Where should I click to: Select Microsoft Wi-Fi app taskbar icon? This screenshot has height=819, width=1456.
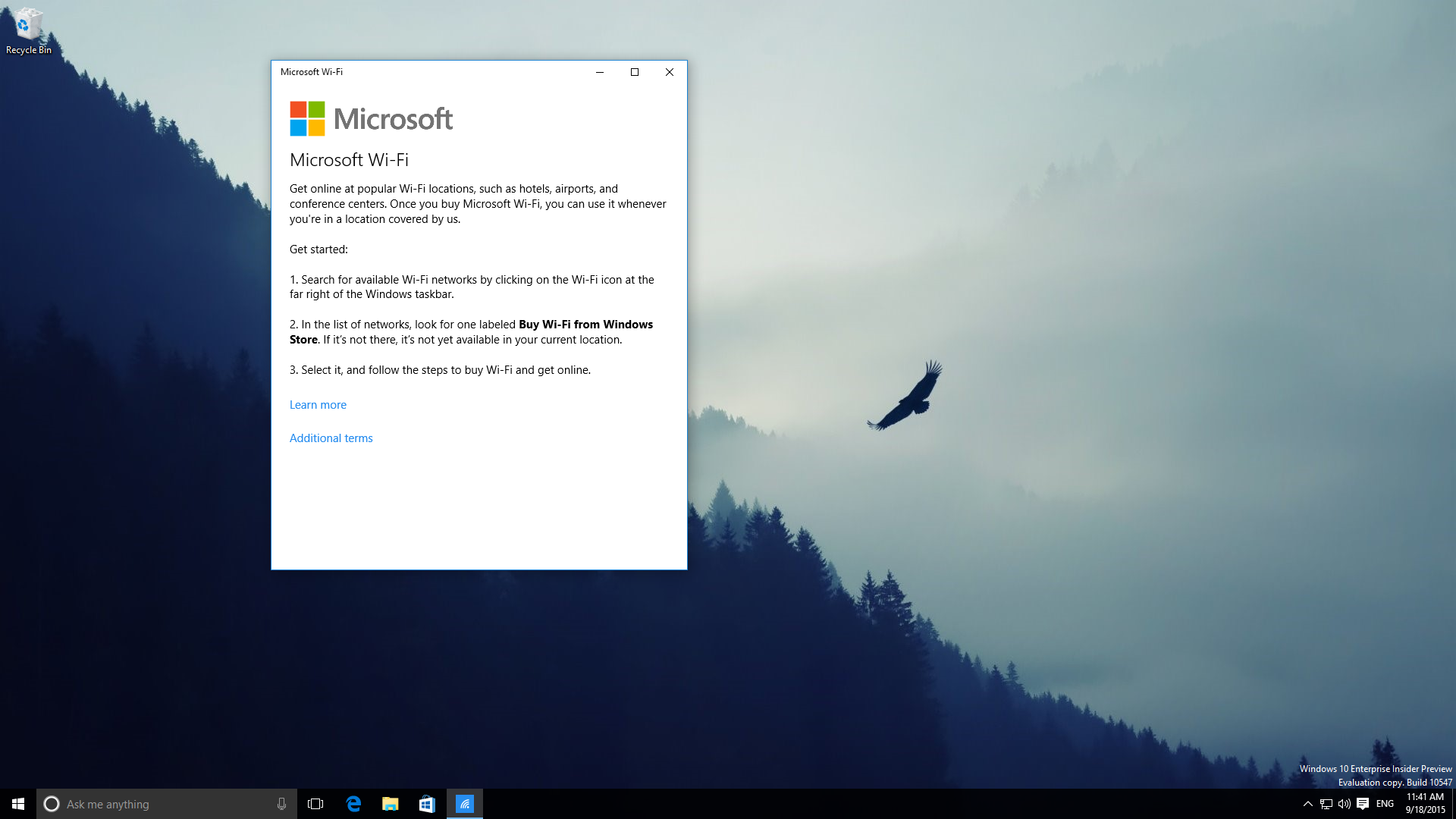465,804
